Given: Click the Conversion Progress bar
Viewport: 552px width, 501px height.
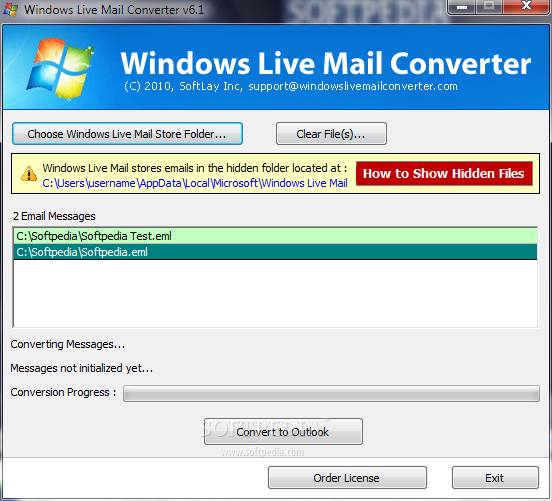Looking at the screenshot, I should [331, 393].
